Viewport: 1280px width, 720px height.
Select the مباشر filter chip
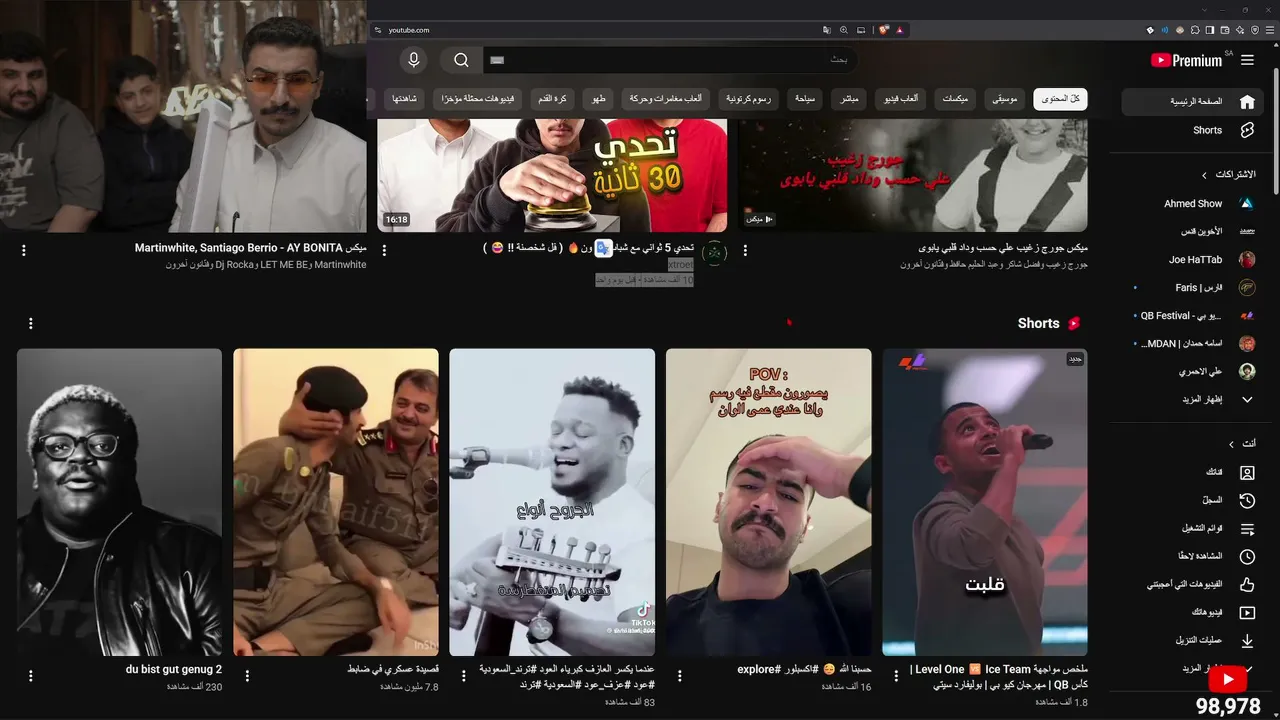click(850, 99)
